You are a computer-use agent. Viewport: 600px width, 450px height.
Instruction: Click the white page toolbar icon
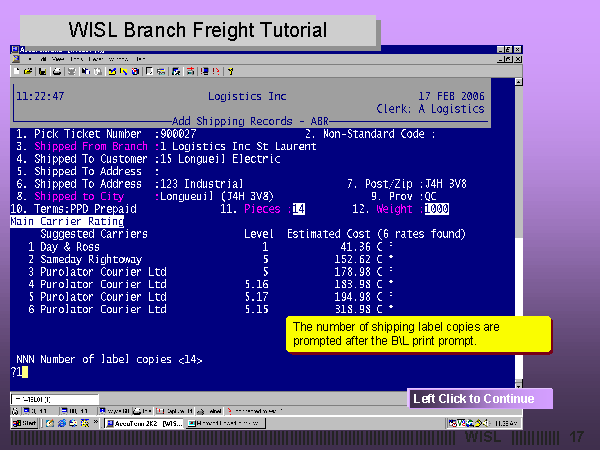(x=149, y=71)
